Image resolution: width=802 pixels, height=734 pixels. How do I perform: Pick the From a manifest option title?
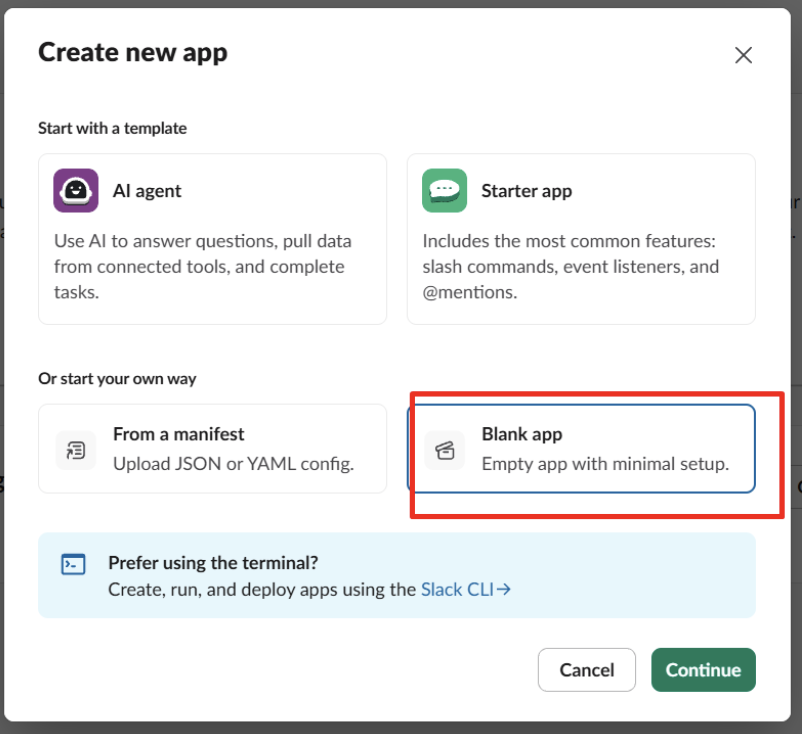click(179, 434)
